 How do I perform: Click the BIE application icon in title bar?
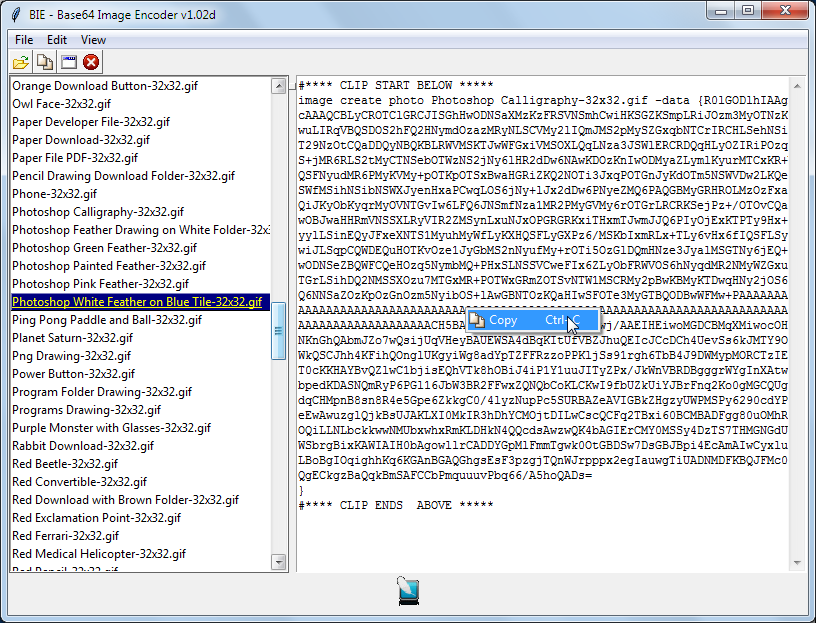[x=13, y=12]
